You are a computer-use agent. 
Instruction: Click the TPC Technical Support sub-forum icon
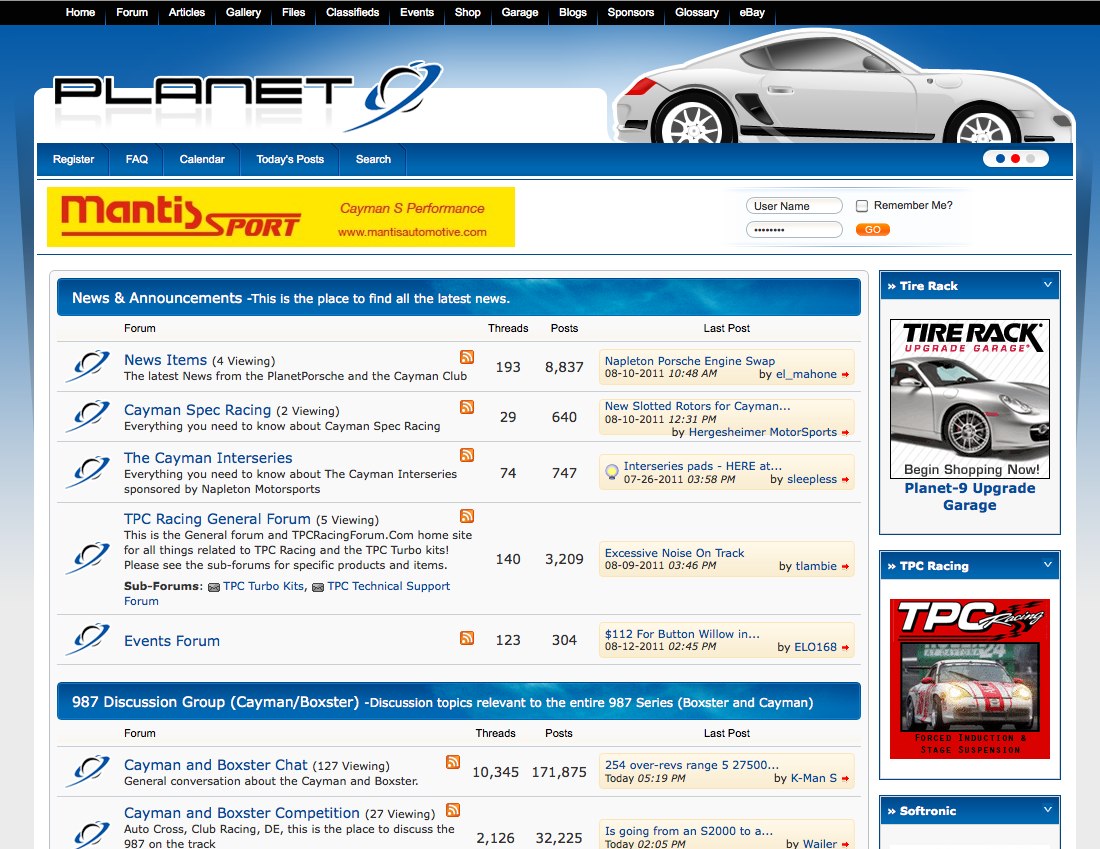coord(318,587)
